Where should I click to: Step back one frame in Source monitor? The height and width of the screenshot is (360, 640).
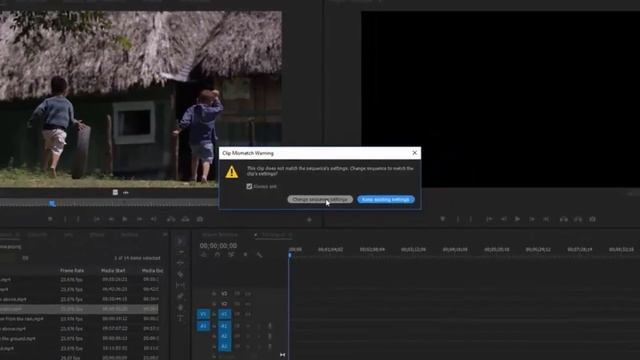tap(111, 219)
